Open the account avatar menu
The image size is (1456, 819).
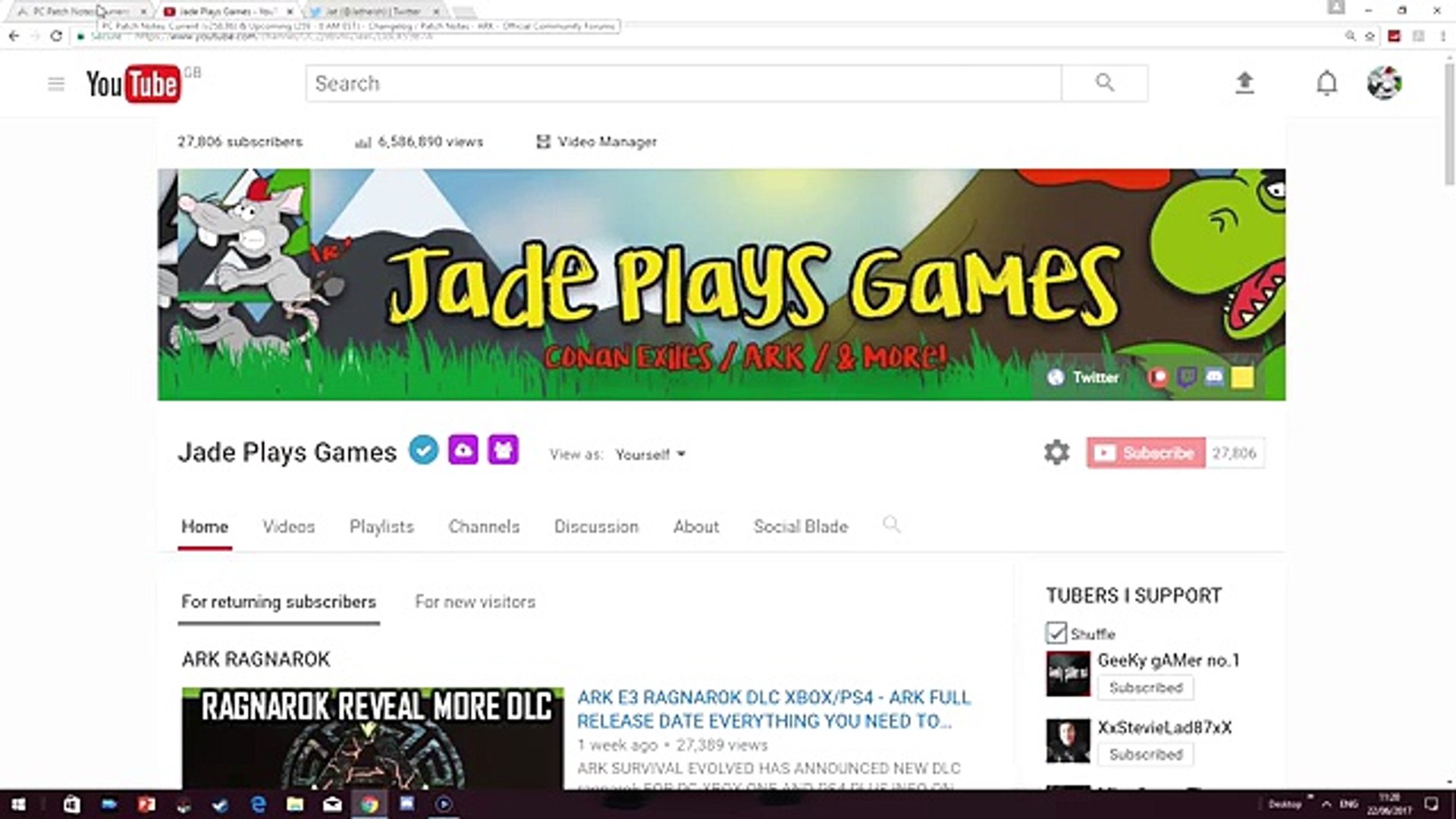(1384, 83)
